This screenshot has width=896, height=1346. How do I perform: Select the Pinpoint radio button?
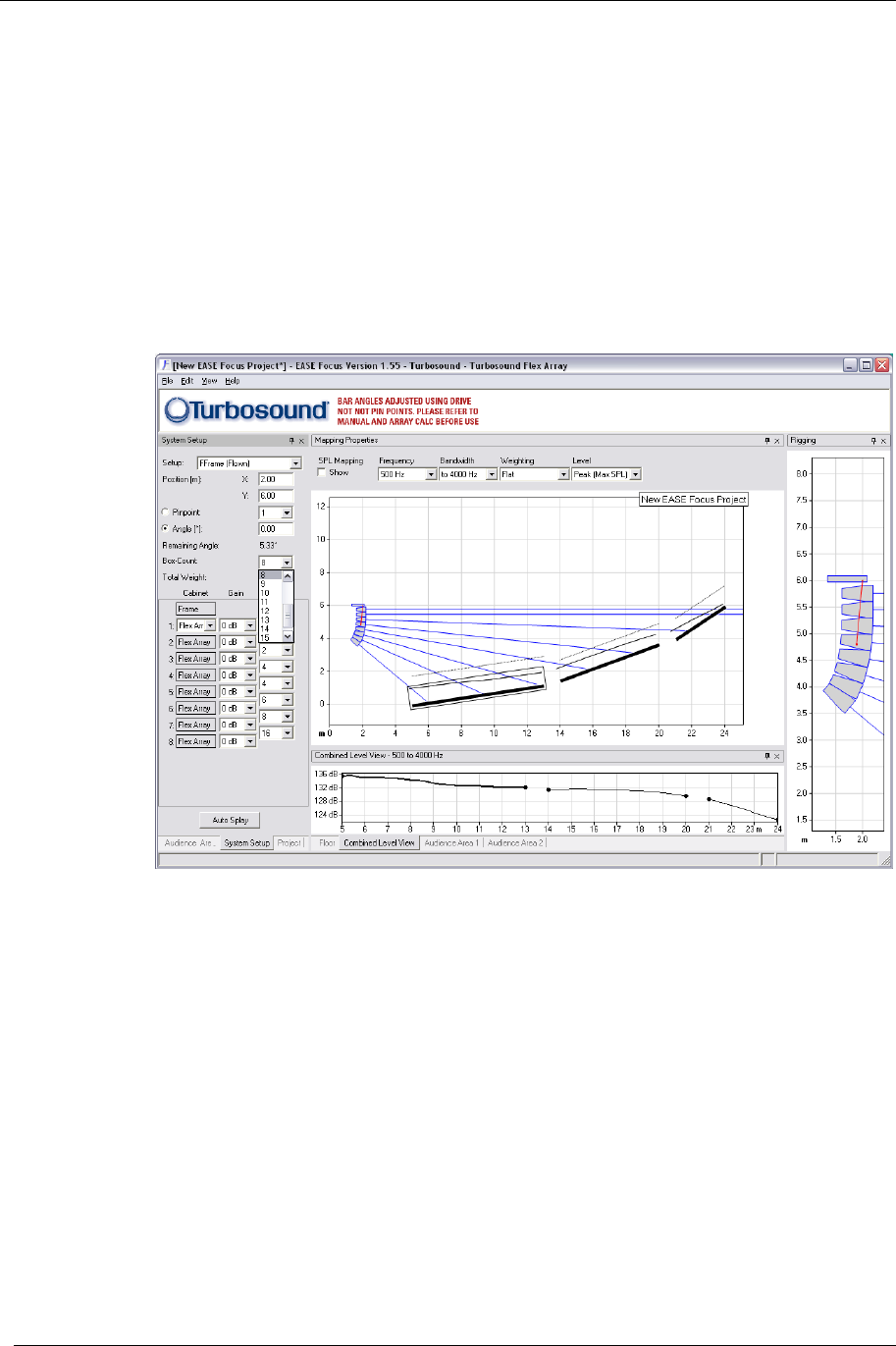(165, 512)
